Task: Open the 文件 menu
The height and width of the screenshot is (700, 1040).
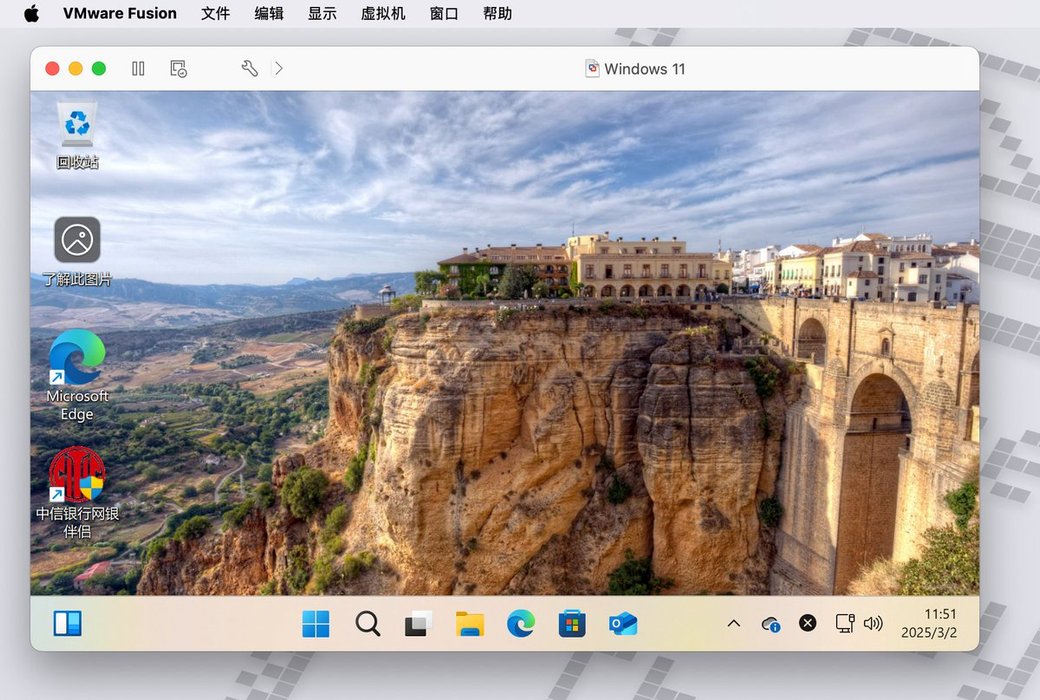Action: click(x=216, y=13)
